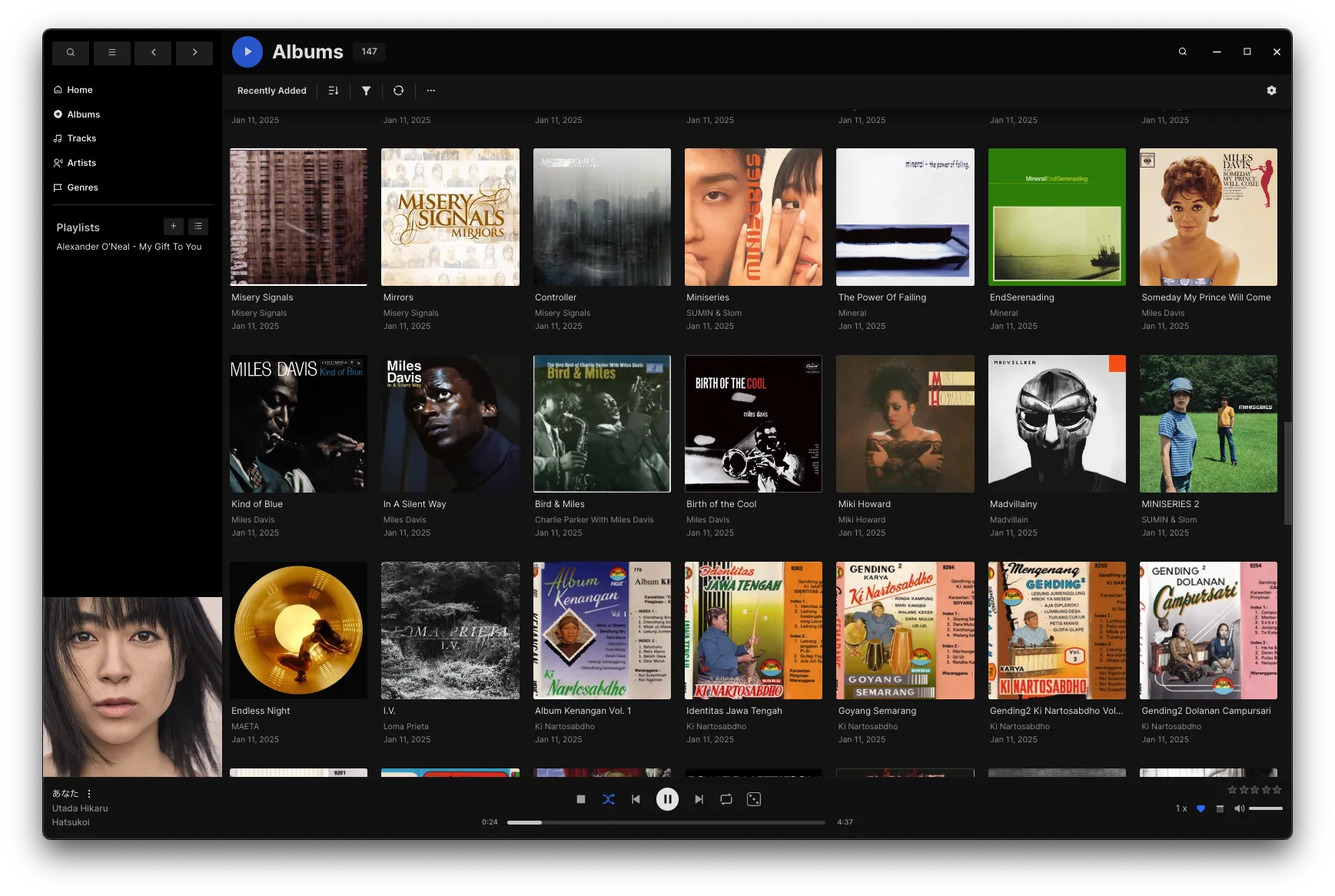Open Tracks in the sidebar

(x=75, y=138)
